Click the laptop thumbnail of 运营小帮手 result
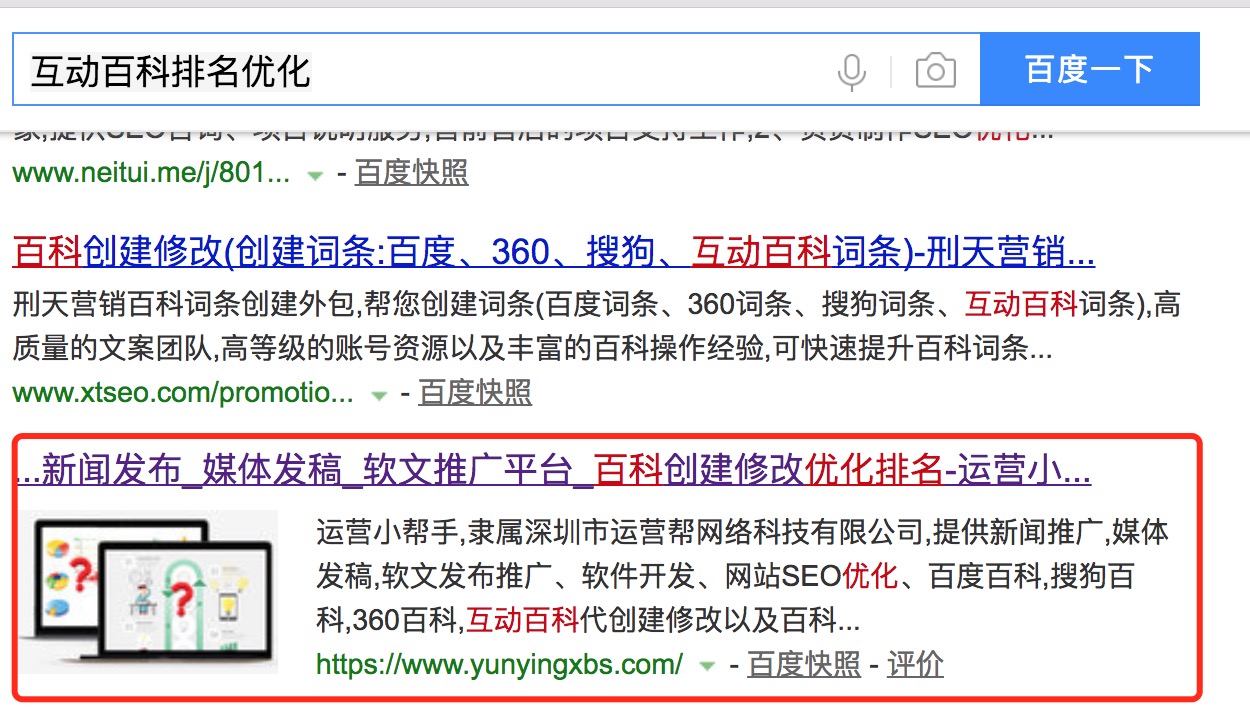The width and height of the screenshot is (1250, 712). click(147, 591)
